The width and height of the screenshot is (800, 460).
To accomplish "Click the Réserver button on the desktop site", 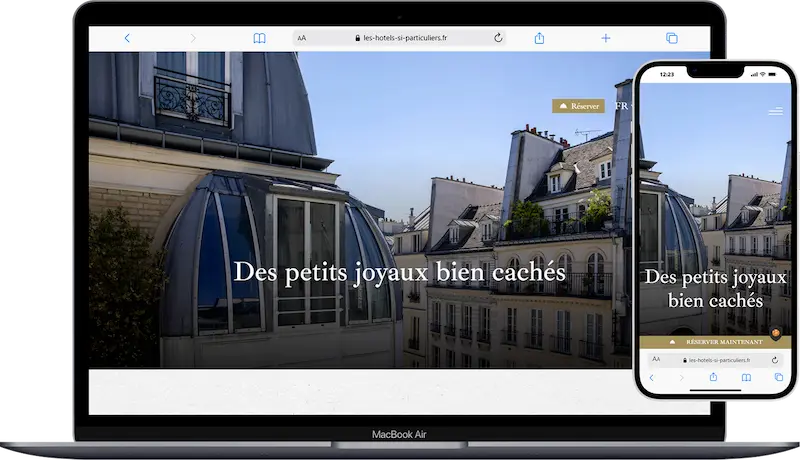I will click(x=579, y=106).
